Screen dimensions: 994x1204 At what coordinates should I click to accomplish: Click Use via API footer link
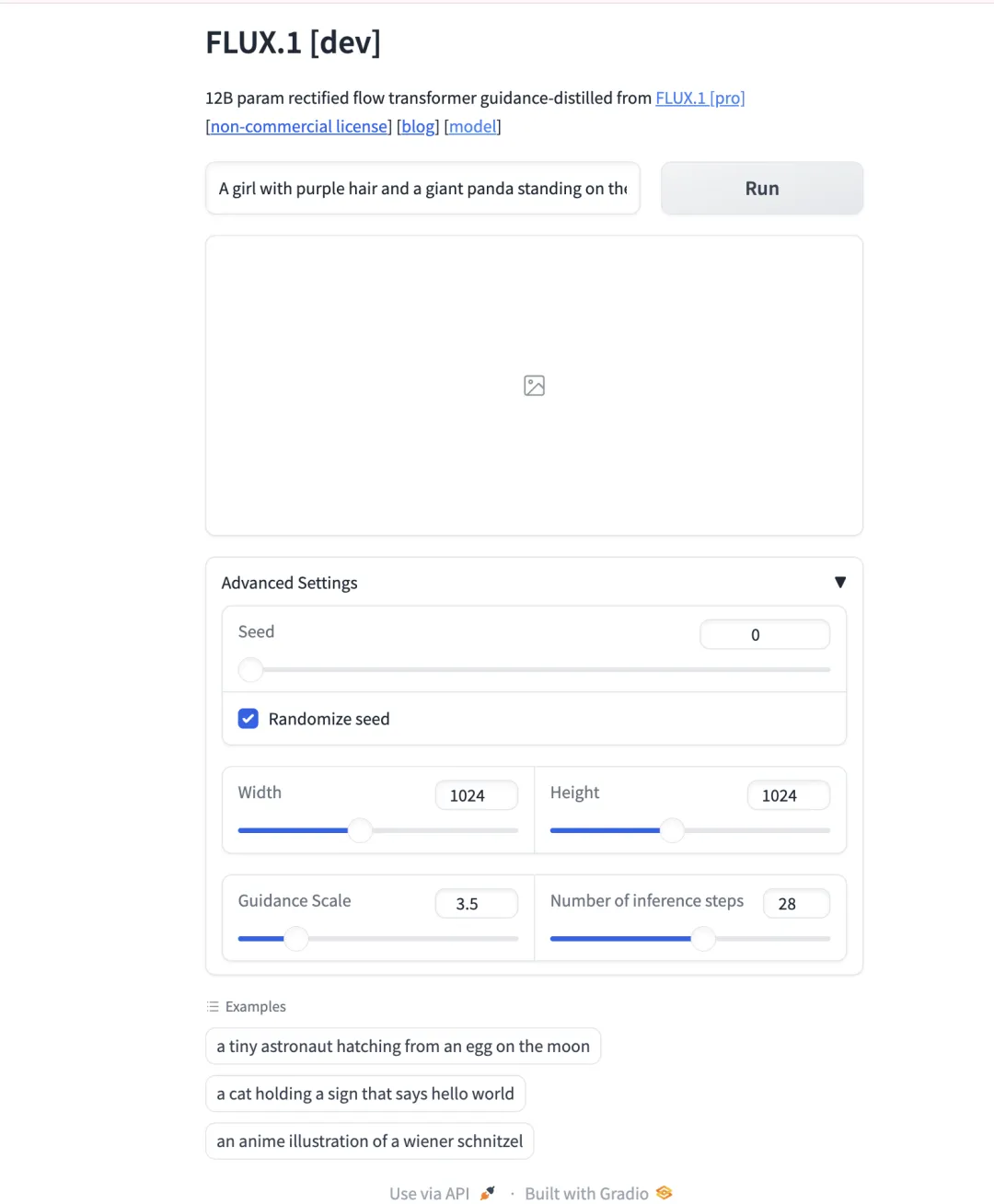[x=442, y=1193]
